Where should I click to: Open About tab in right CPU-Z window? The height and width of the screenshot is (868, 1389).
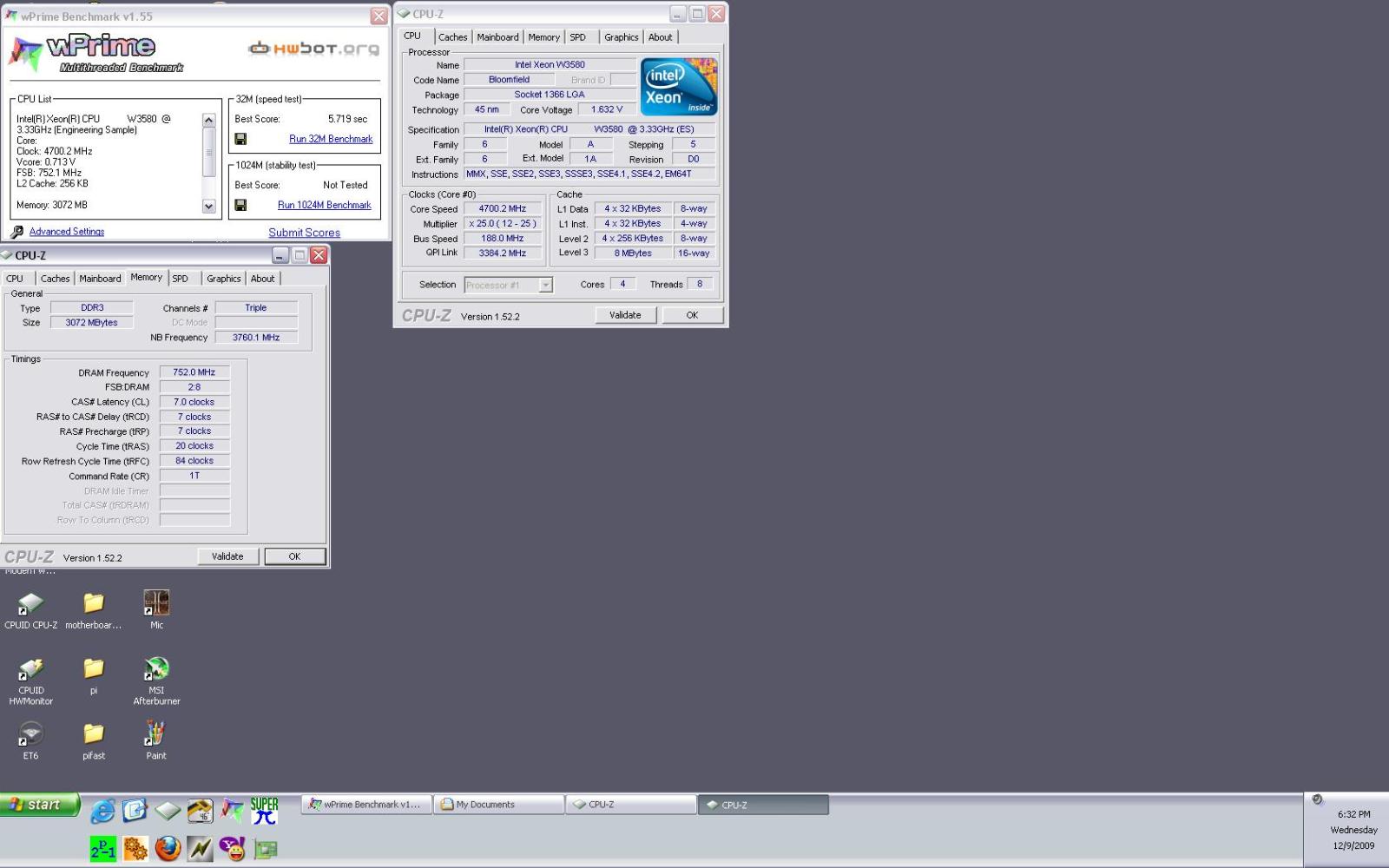pos(660,37)
